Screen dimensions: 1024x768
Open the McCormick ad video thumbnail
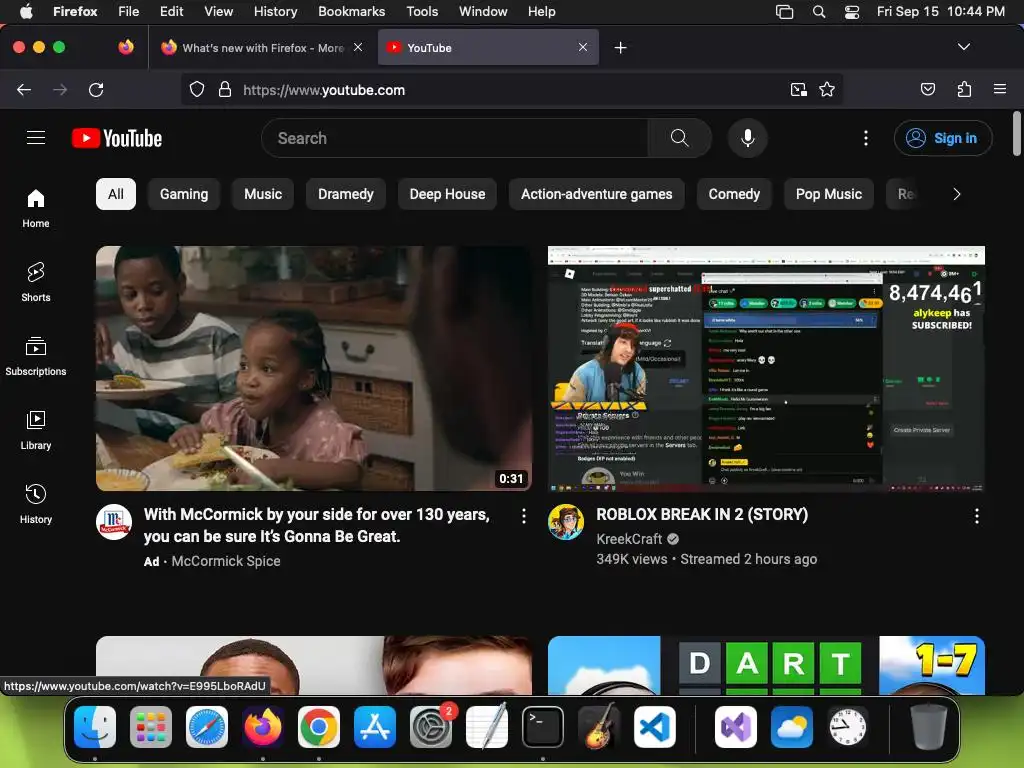(313, 368)
